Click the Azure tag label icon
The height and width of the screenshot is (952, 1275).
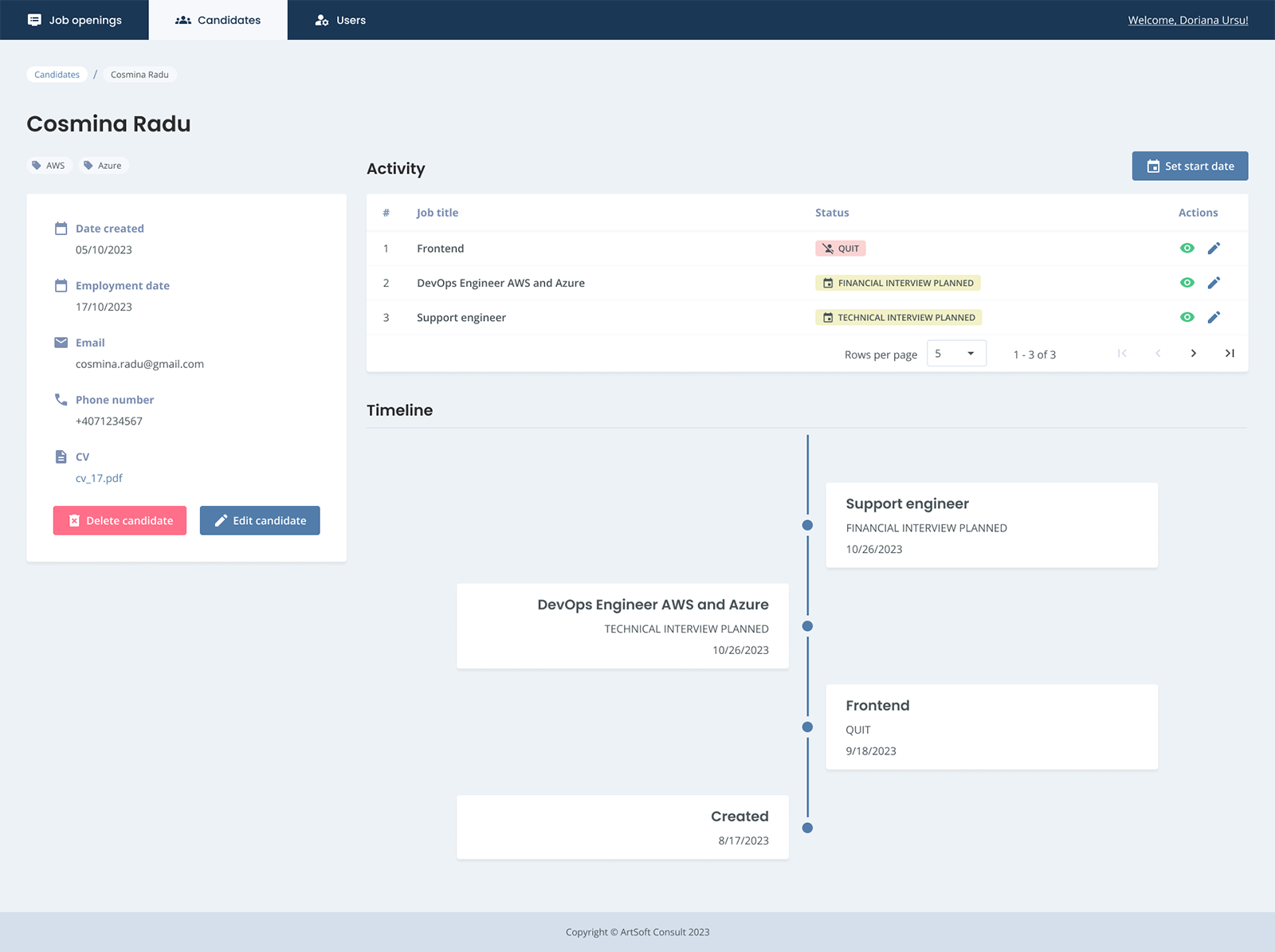[88, 166]
